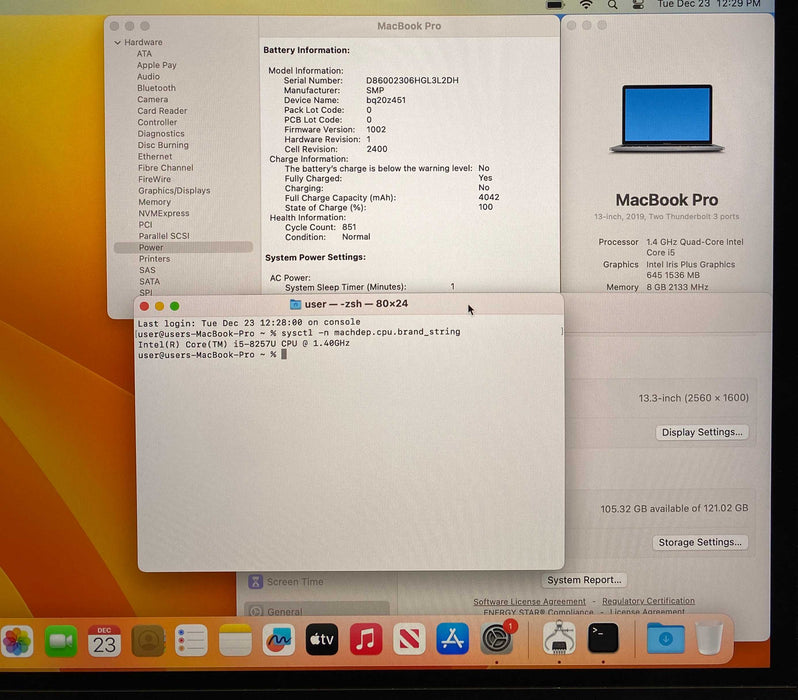Open the Notes app in Dock
The image size is (798, 700).
[235, 640]
